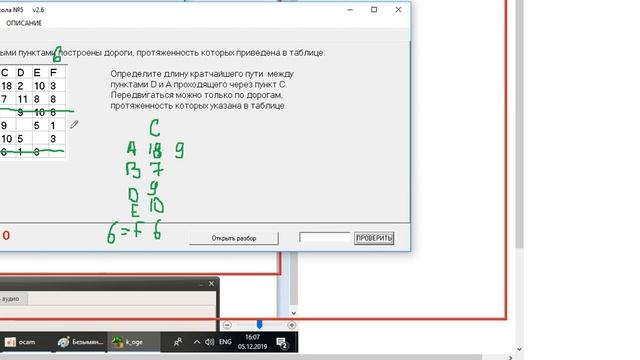Close the oCam recorder window
640x360 pixels.
click(x=211, y=283)
